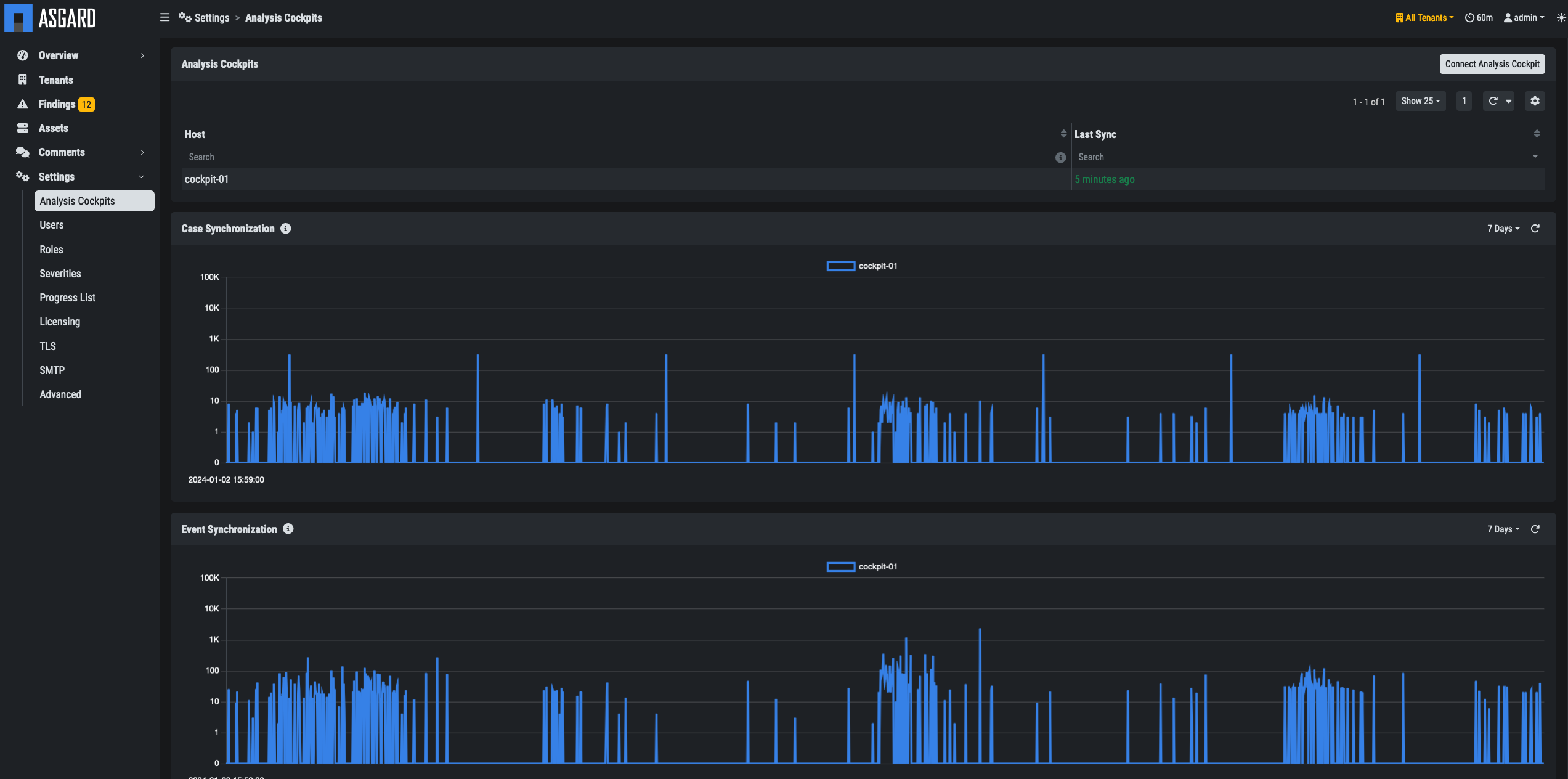Refresh the Analysis Cockpits table

(x=1493, y=101)
